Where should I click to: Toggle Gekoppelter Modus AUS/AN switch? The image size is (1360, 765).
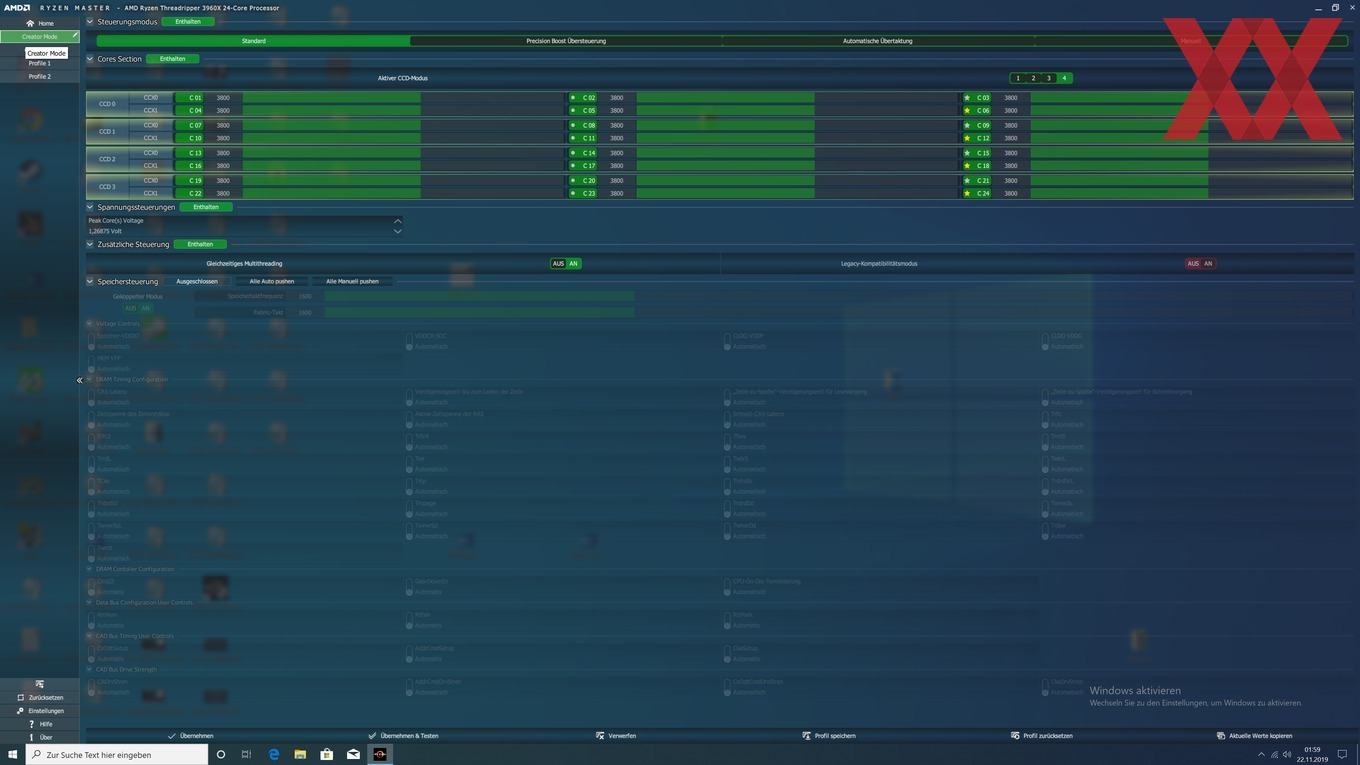138,308
